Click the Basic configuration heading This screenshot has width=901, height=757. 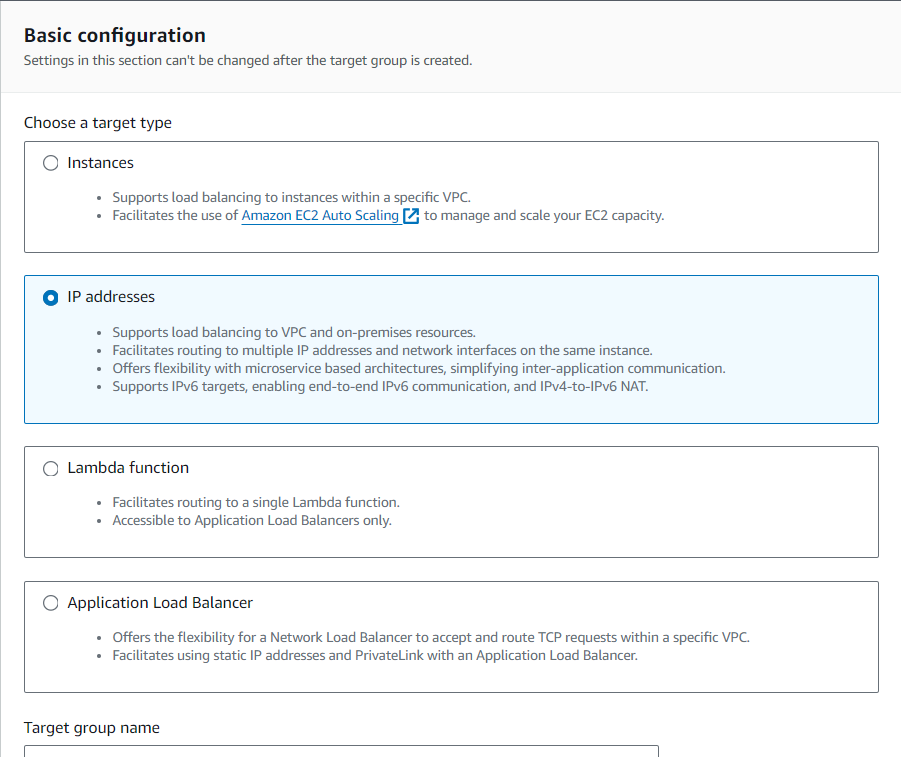[115, 35]
